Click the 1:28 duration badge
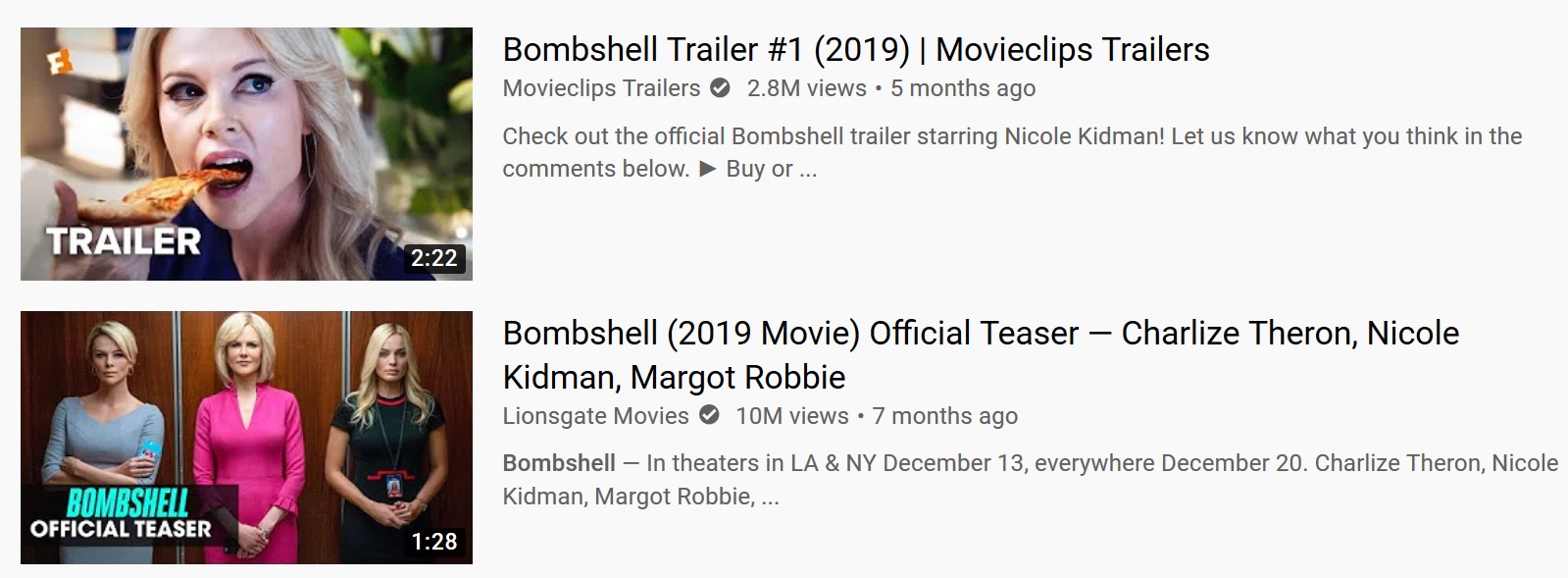This screenshot has height=578, width=1568. click(434, 542)
